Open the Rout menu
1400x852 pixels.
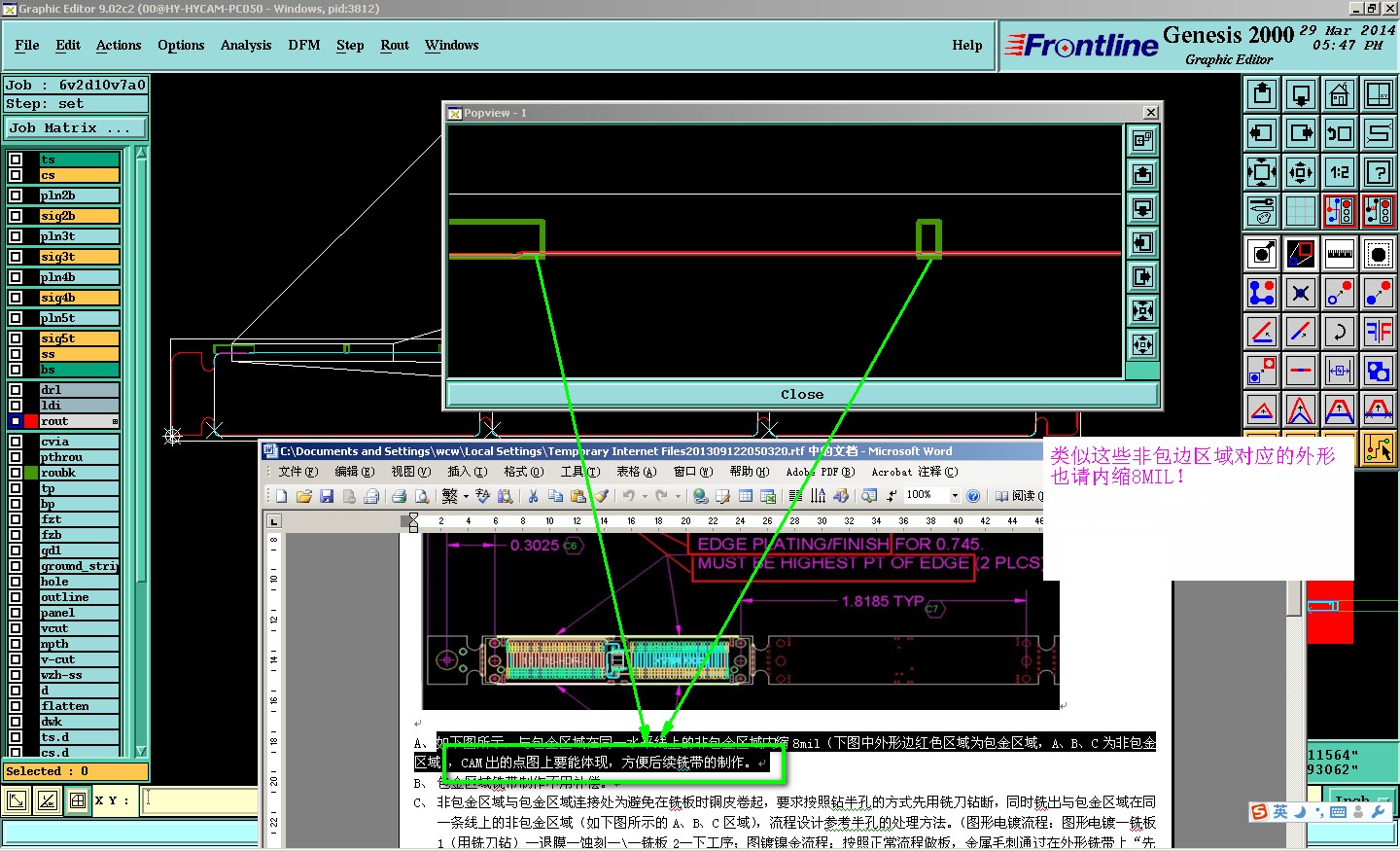pos(395,45)
